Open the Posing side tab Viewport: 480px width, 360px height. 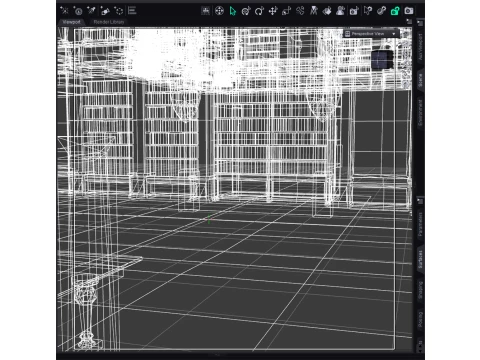(x=420, y=319)
